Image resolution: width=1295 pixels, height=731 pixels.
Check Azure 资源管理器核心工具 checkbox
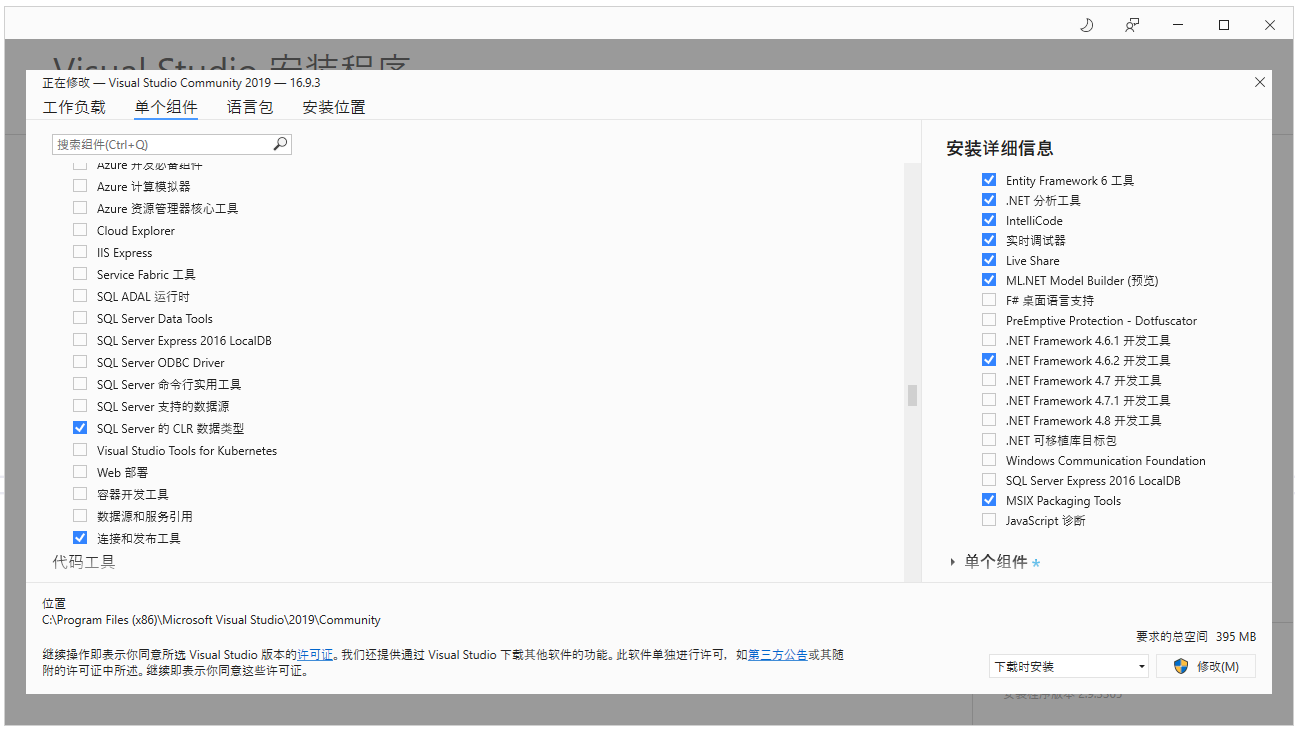click(80, 208)
